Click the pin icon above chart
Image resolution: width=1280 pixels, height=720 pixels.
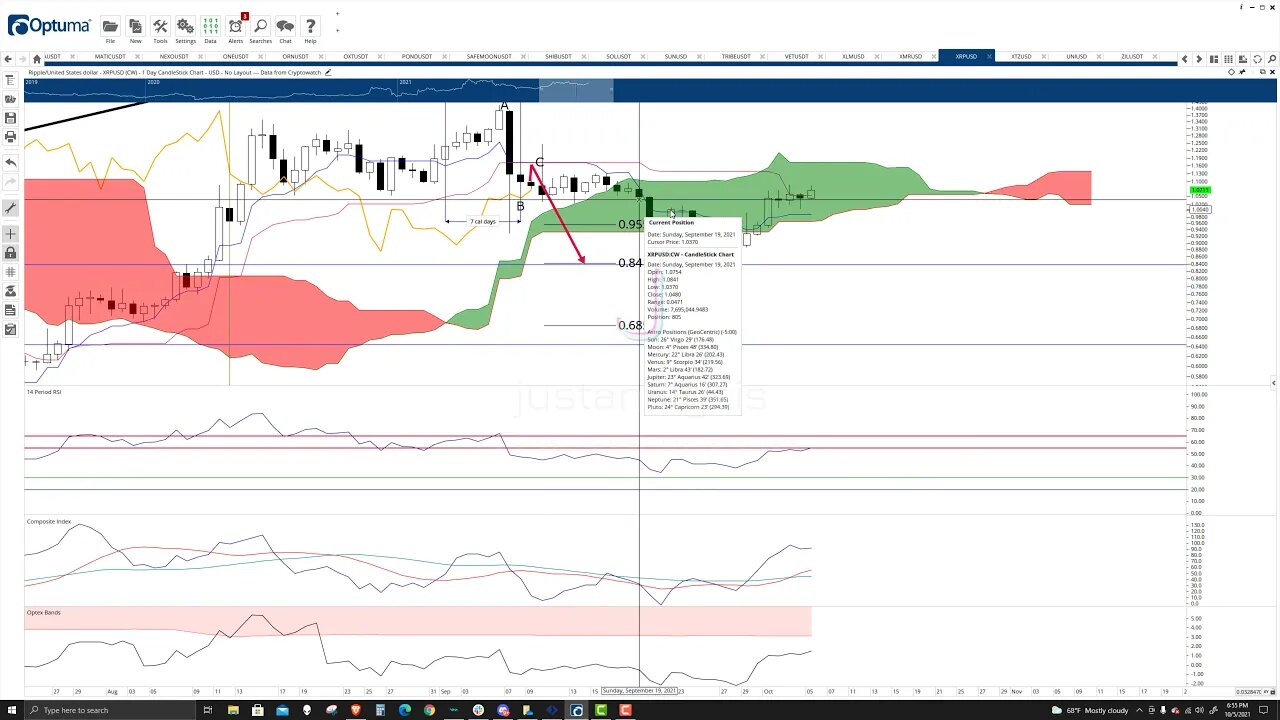pos(1243,72)
